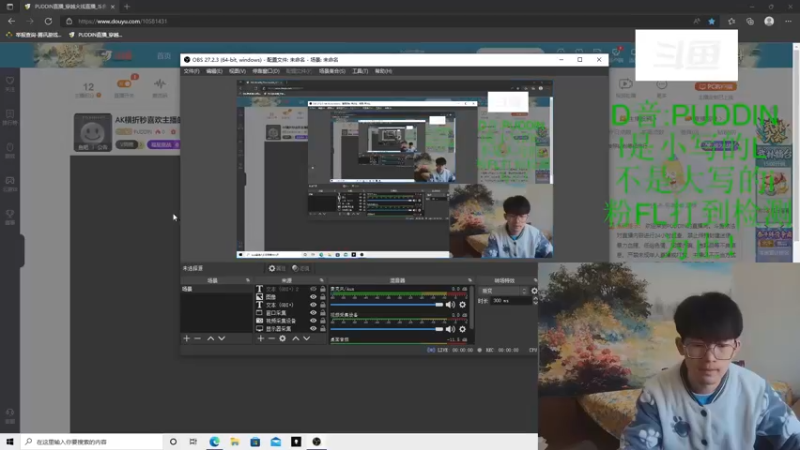Image resolution: width=800 pixels, height=450 pixels.
Task: Adjust transition duration stepper arrows
Action: pos(535,301)
